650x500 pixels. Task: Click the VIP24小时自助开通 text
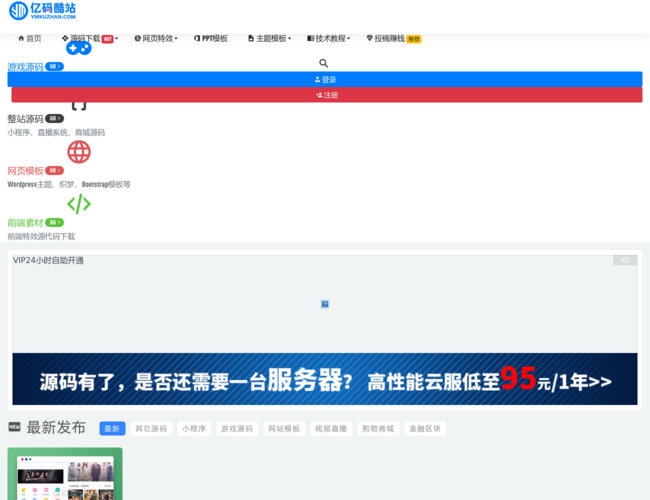(x=48, y=260)
